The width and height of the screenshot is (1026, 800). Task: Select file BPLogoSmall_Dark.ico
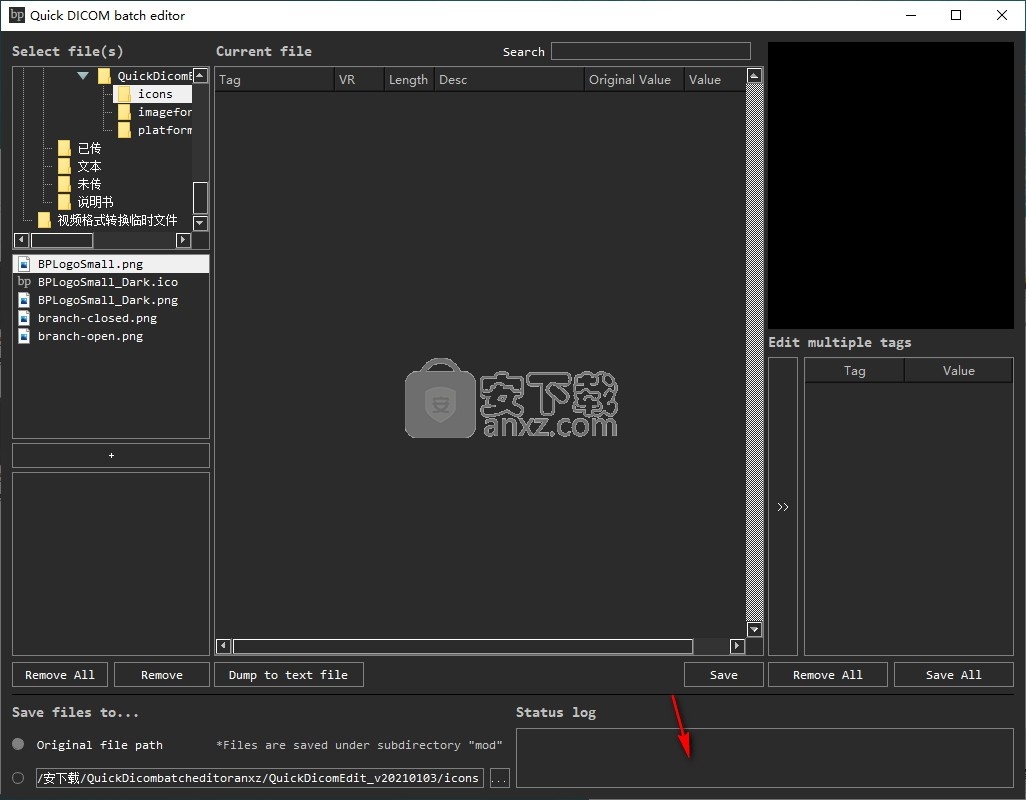111,282
